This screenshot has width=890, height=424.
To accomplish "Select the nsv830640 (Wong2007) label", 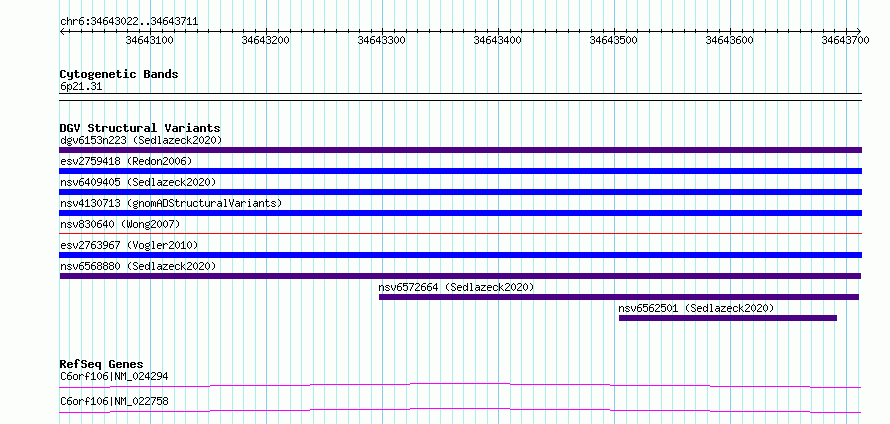I will tap(120, 224).
